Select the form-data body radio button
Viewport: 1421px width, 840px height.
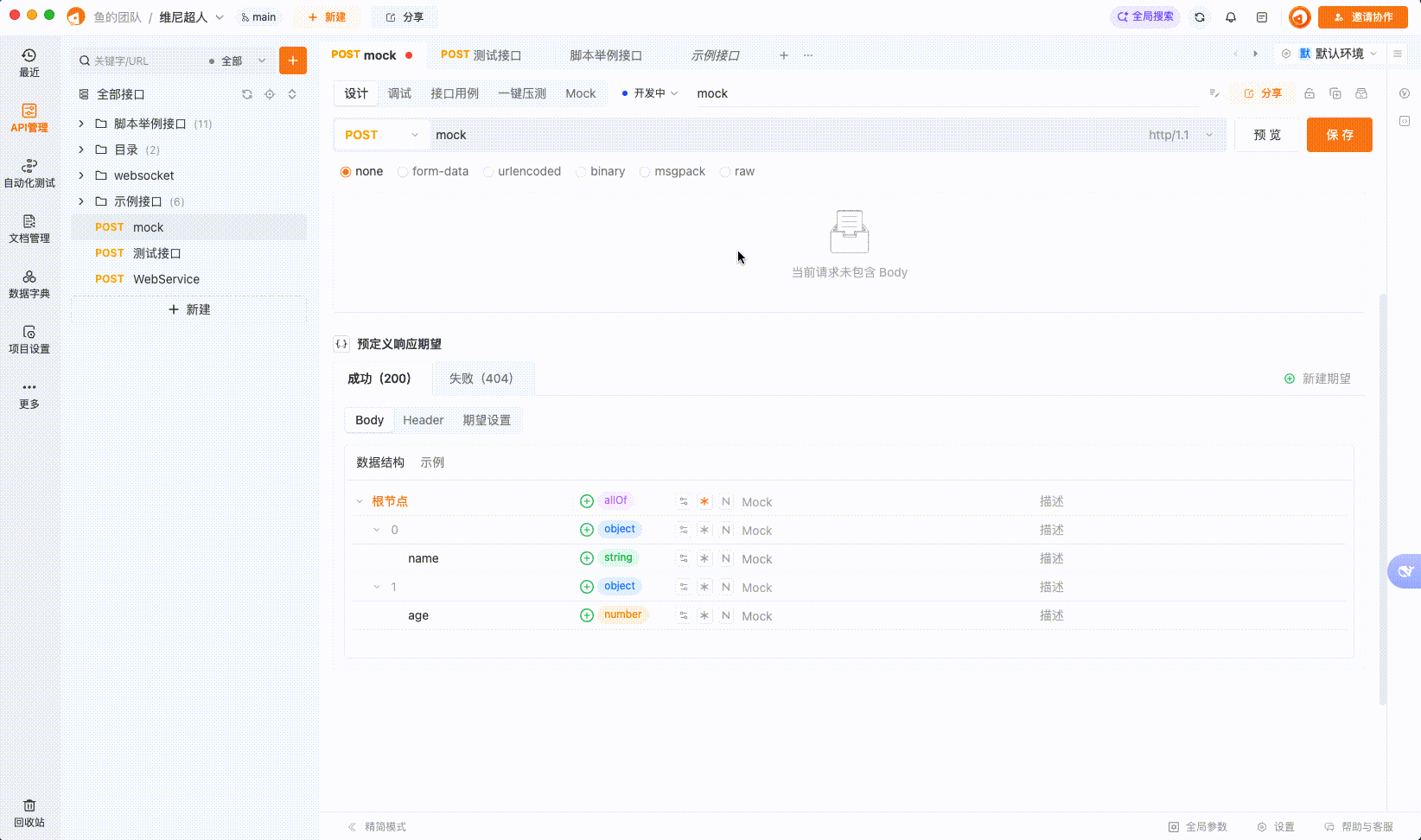tap(402, 171)
